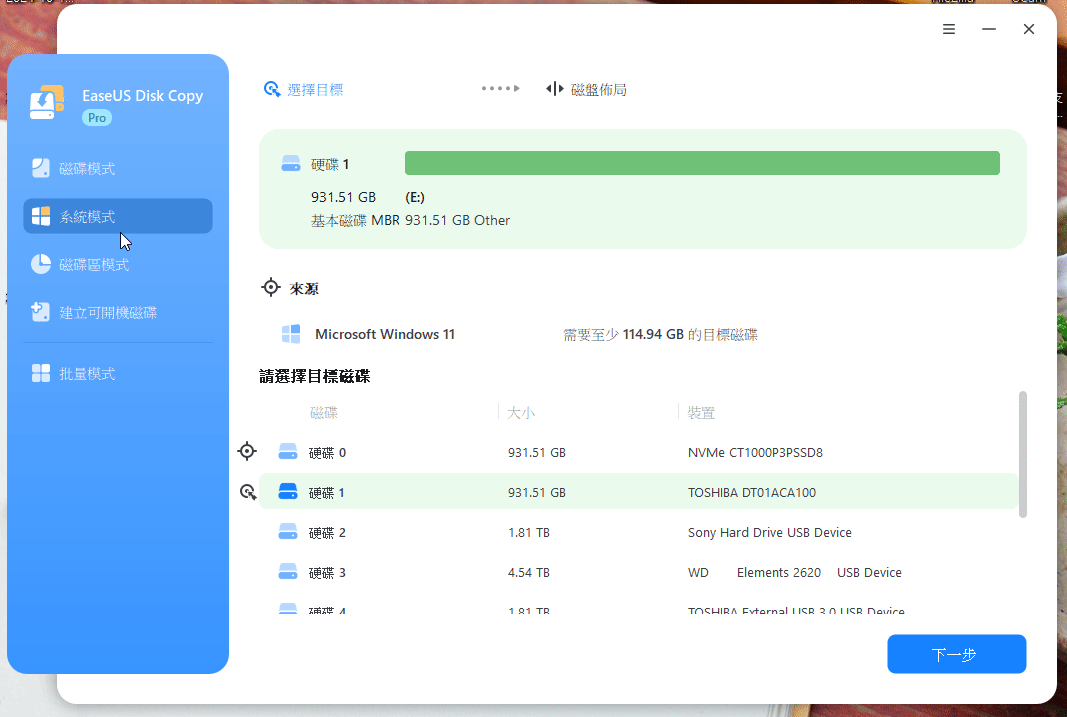
Task: Click the 1.81 TB size of 硬碟 2
Action: pyautogui.click(x=529, y=533)
